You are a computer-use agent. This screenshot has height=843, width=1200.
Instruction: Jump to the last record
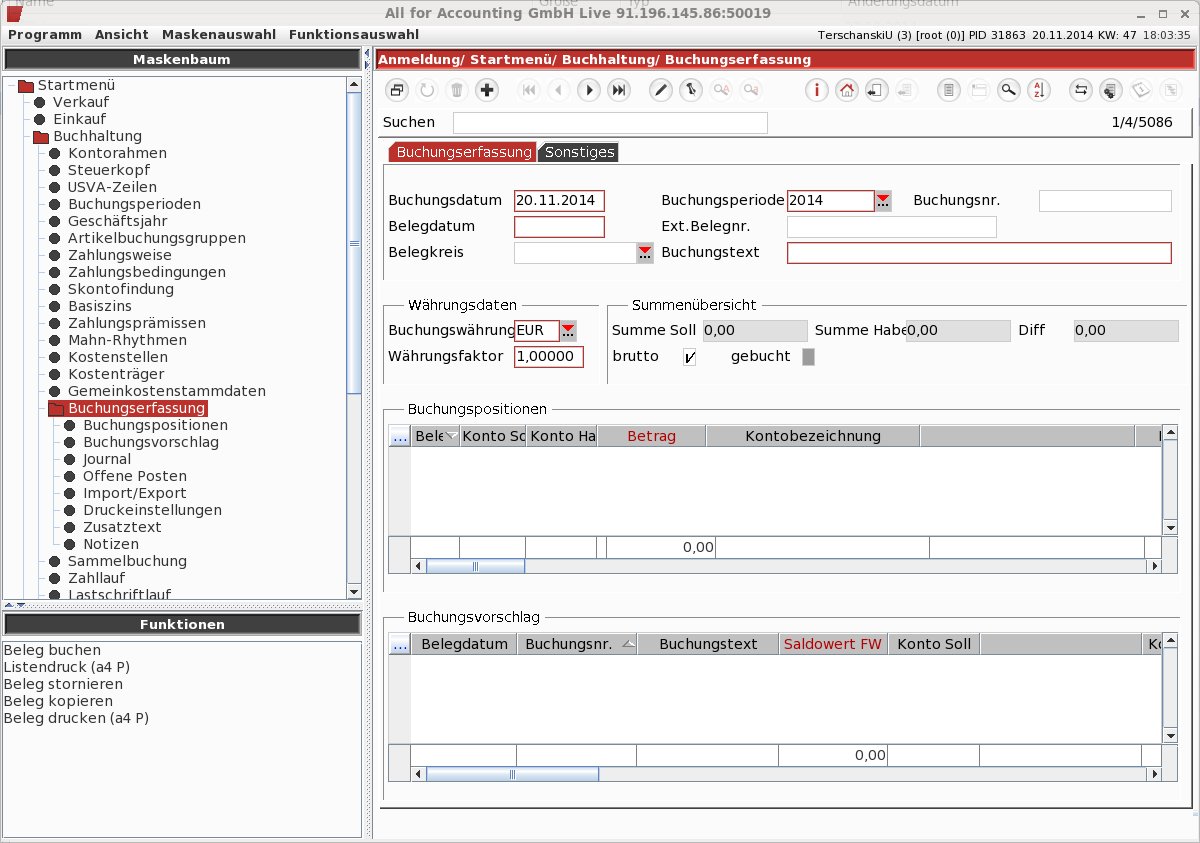point(619,90)
